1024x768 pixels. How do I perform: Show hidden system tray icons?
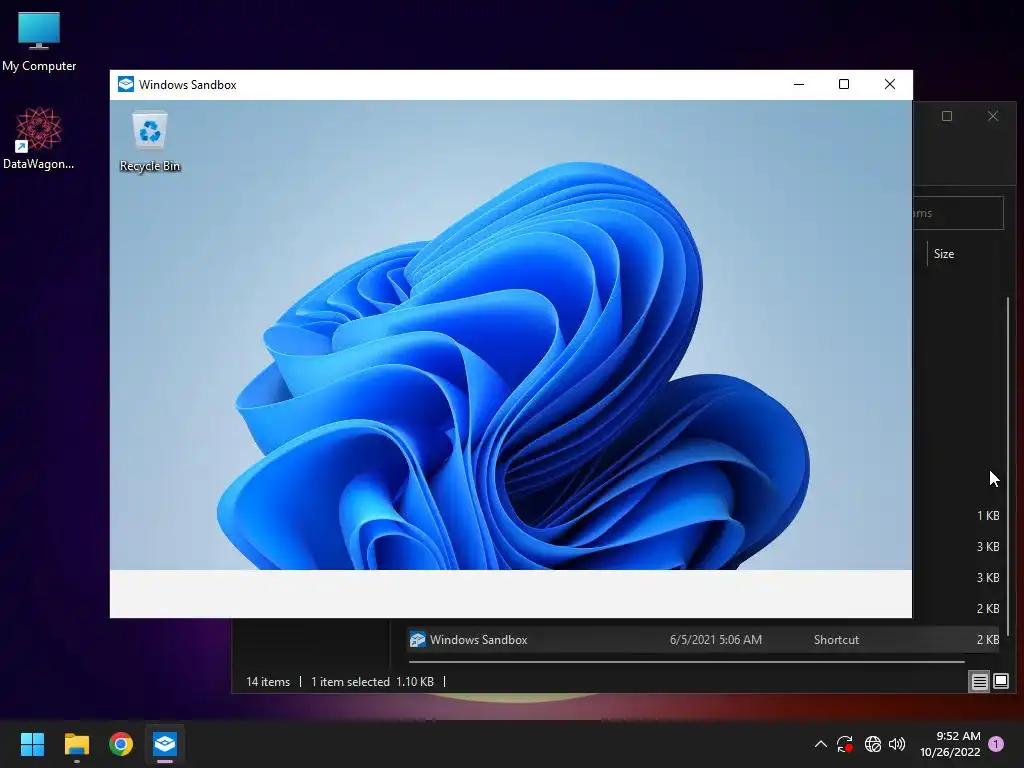point(821,744)
